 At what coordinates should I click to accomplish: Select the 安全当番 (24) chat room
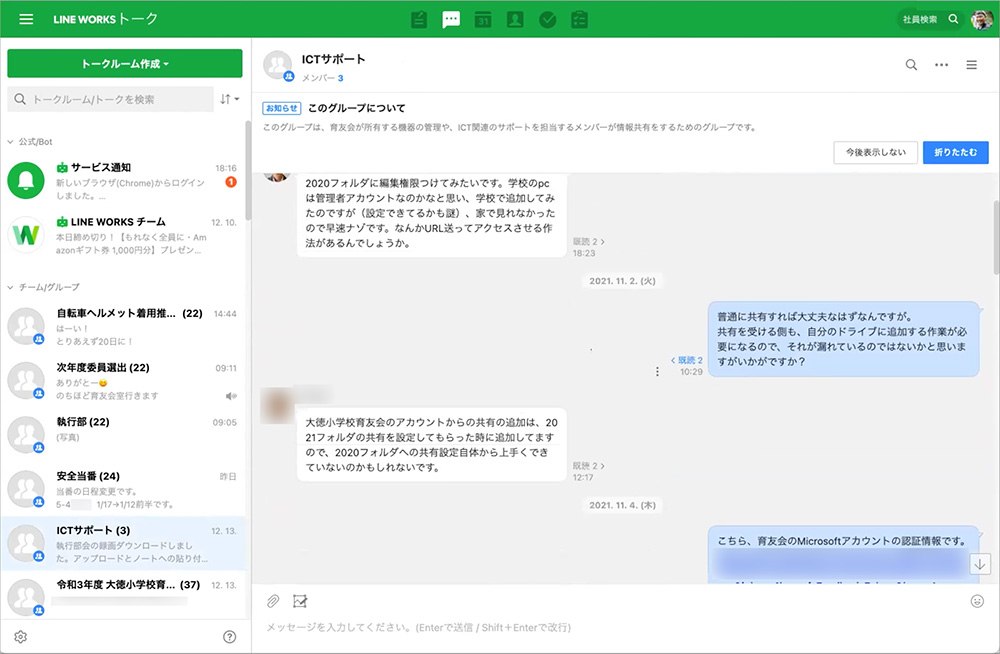tap(125, 488)
